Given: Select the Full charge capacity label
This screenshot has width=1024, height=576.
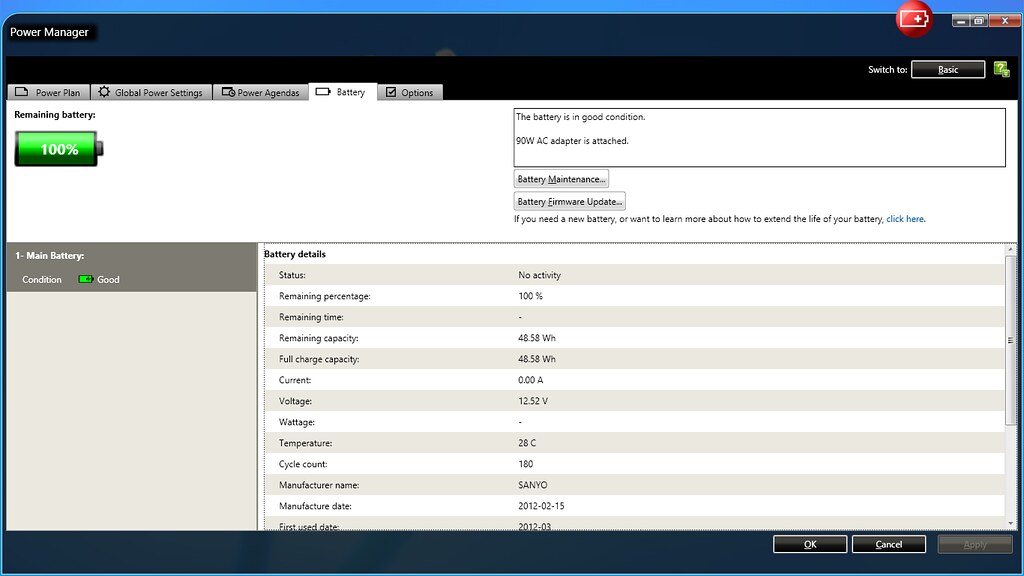Looking at the screenshot, I should 319,359.
